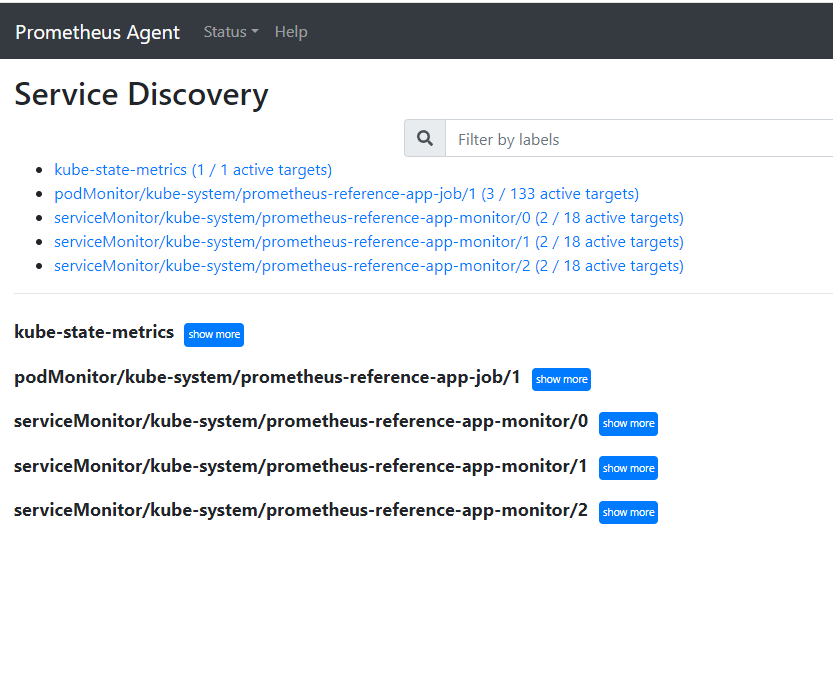
Task: Click the bold serviceMonitor app-monitor/2 section heading
Action: (301, 510)
